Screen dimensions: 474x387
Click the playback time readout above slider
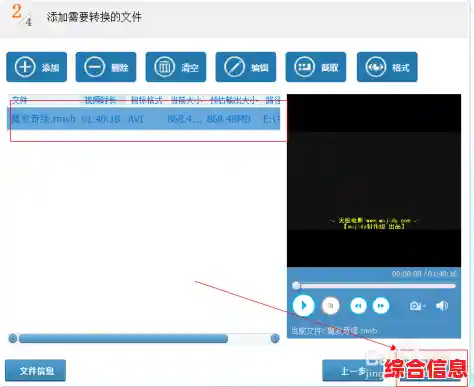[424, 274]
